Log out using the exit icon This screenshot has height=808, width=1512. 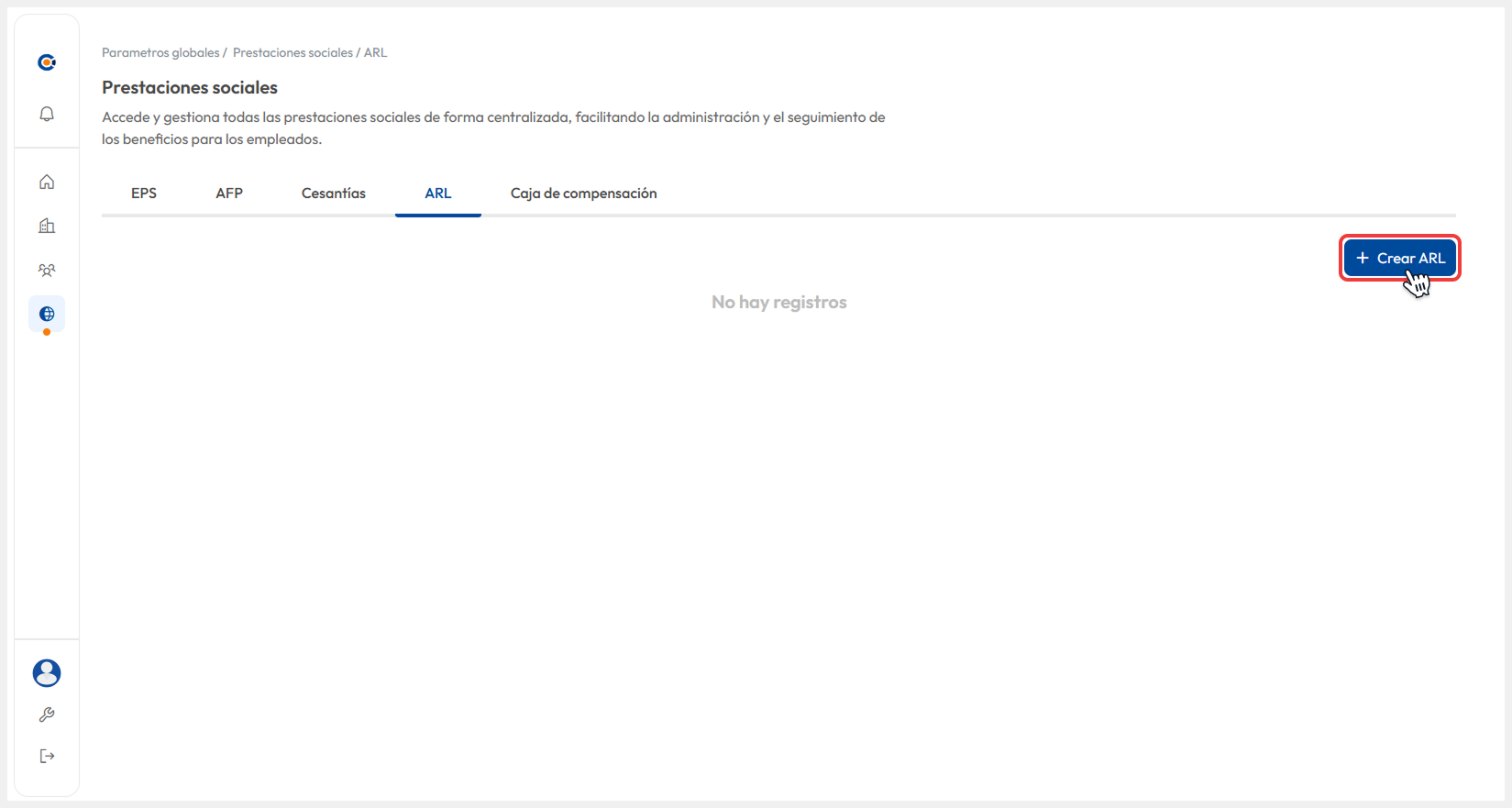tap(47, 756)
